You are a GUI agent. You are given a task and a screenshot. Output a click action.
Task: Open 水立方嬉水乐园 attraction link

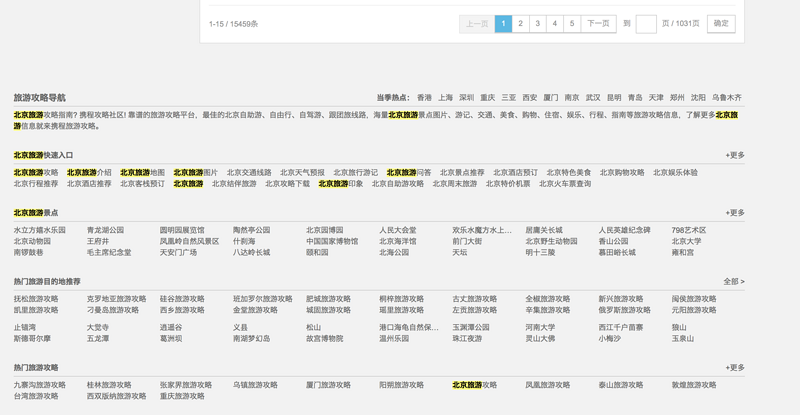(x=40, y=230)
